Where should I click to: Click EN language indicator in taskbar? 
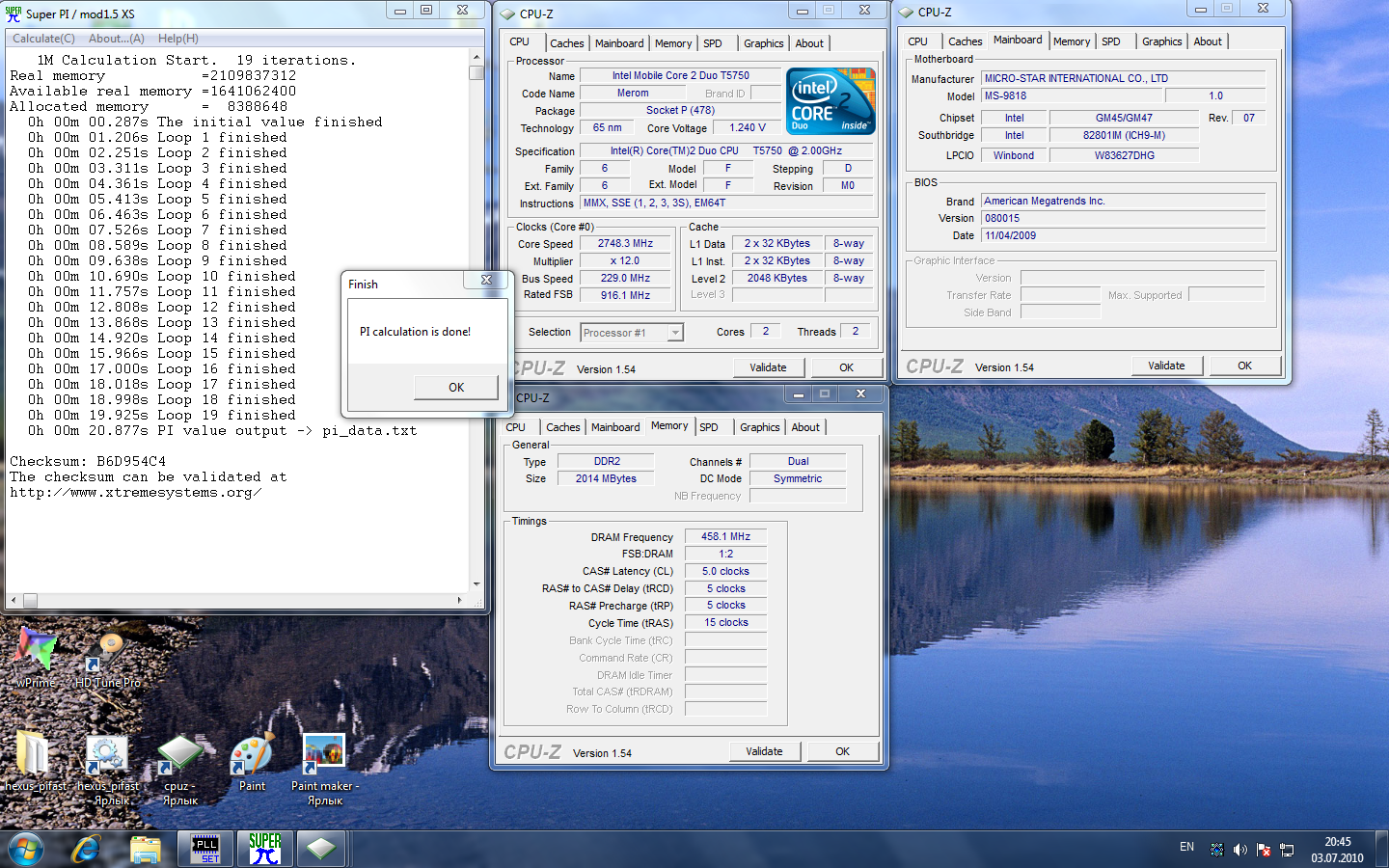pos(1186,847)
